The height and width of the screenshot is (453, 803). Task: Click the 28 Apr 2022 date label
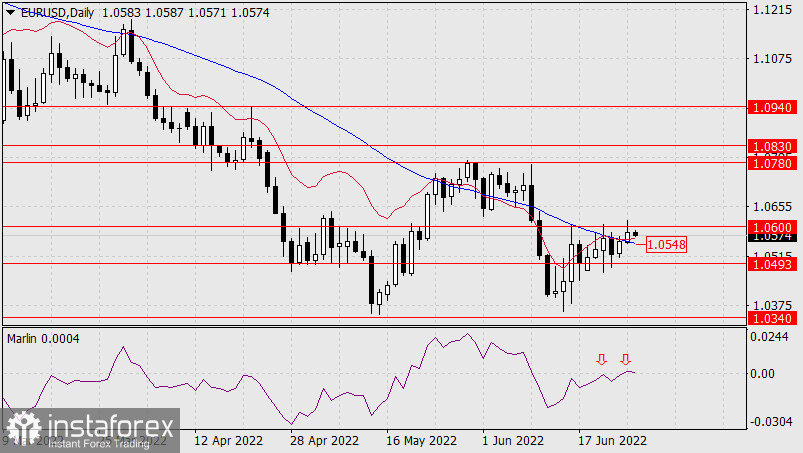325,440
